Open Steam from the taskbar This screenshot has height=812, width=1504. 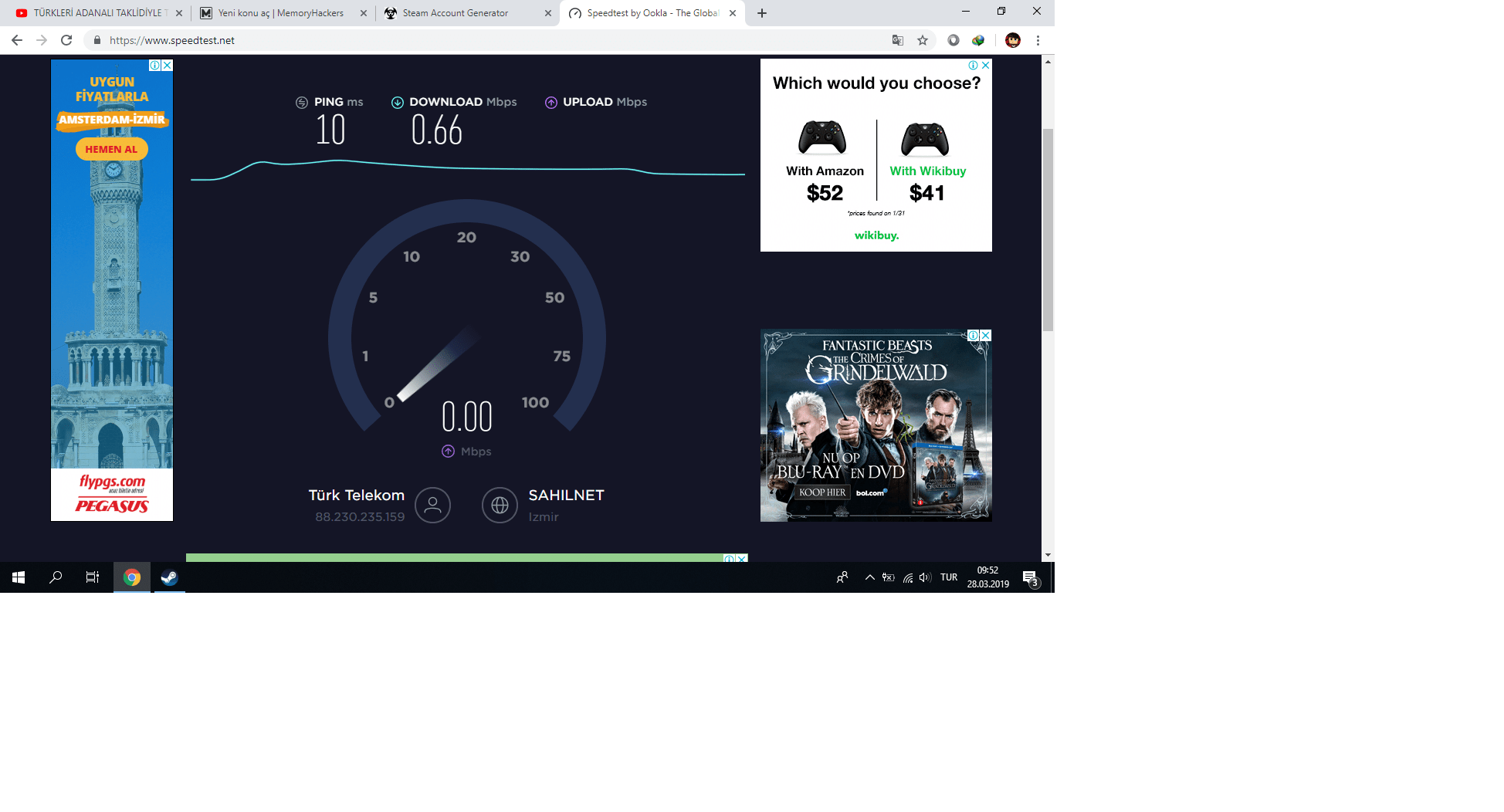click(170, 577)
